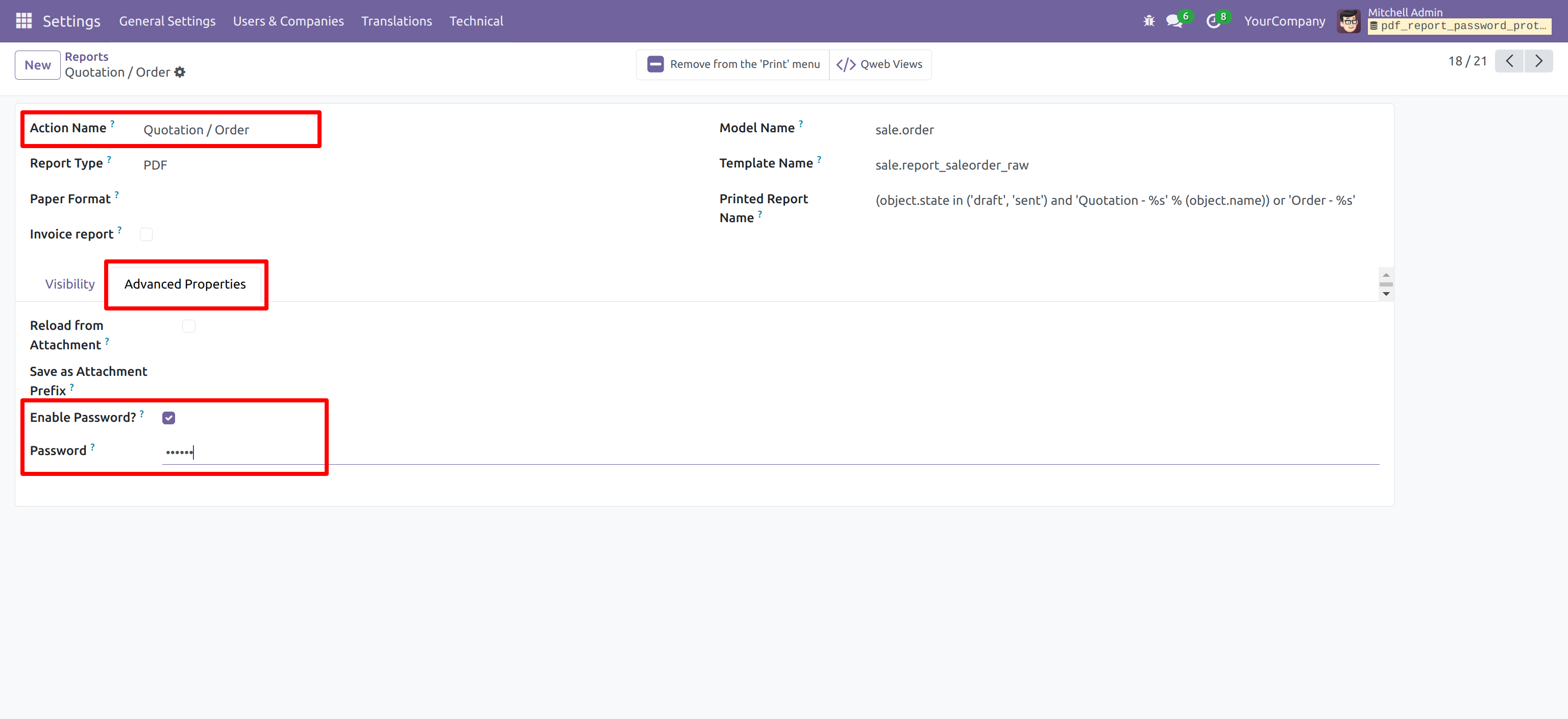The height and width of the screenshot is (719, 1568).
Task: Click the Invoice report help question mark
Action: 119,229
